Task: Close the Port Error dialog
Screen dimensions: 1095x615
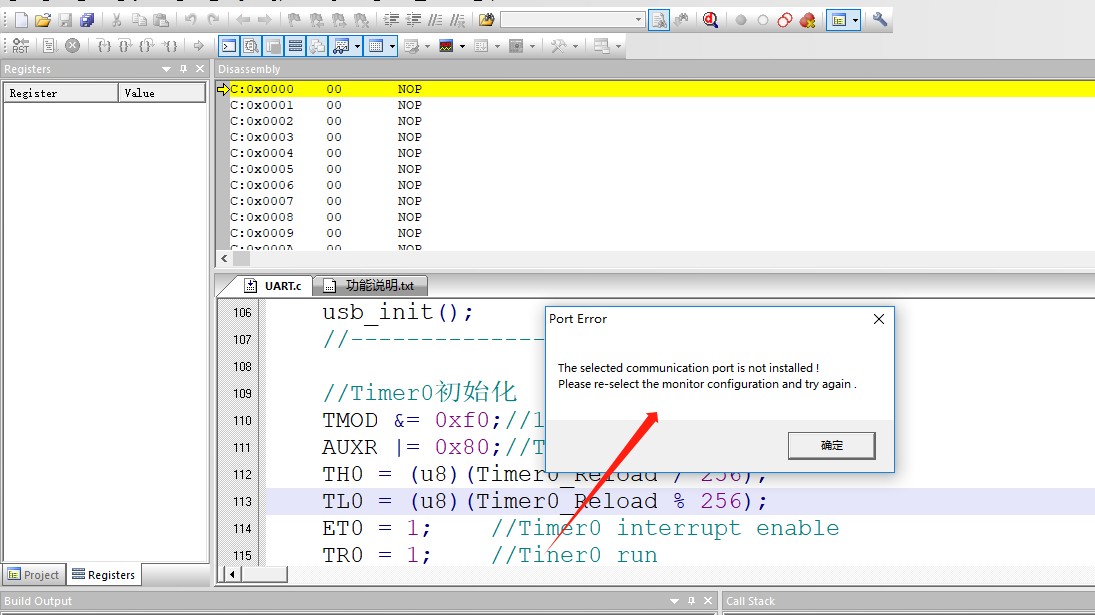Action: pyautogui.click(x=879, y=319)
